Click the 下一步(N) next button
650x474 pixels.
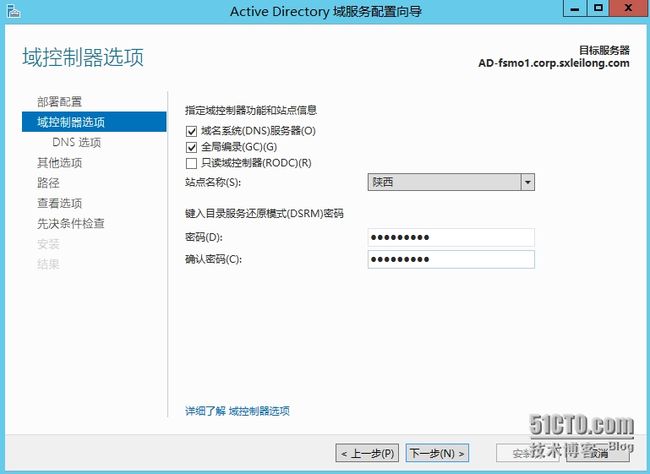[x=437, y=453]
